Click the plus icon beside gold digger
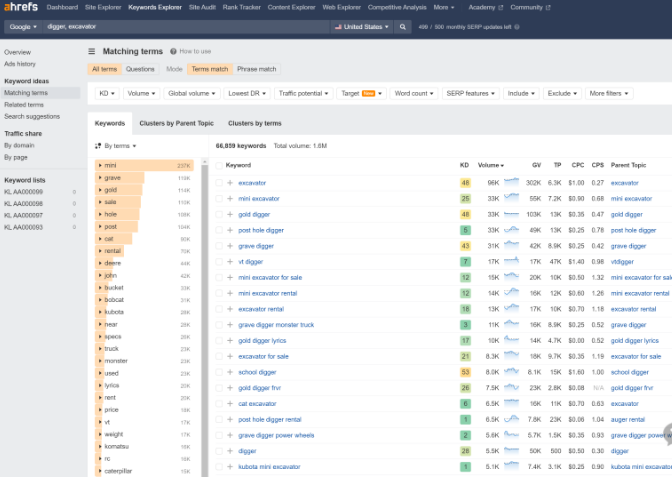Viewport: 672px width, 489px height. [x=230, y=214]
